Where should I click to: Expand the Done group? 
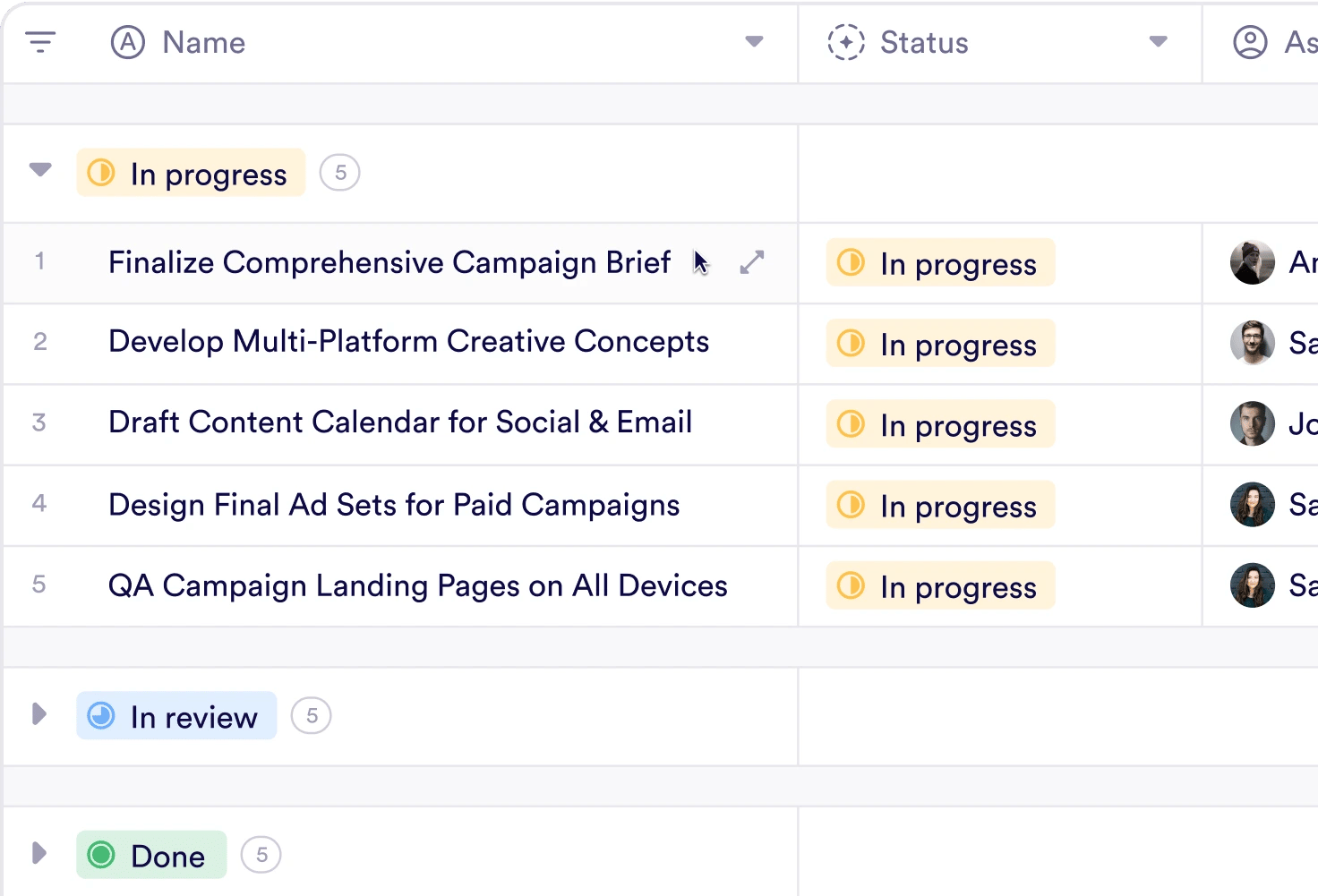(39, 853)
